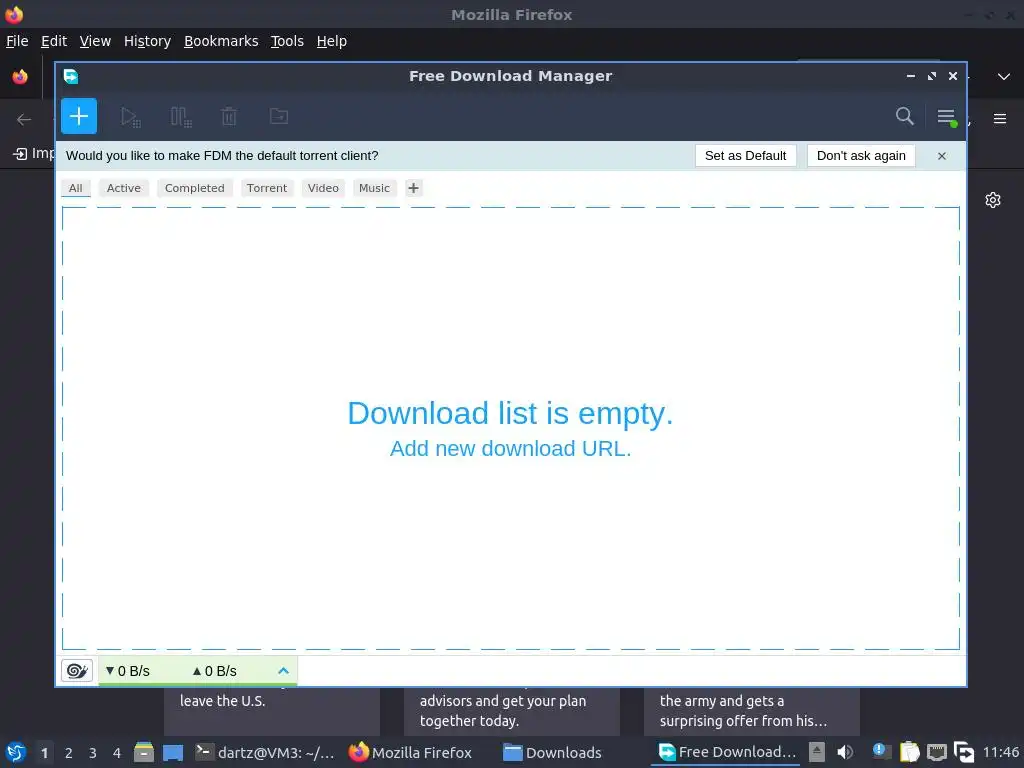Click the Free Download Manager taskbar entry

727,752
